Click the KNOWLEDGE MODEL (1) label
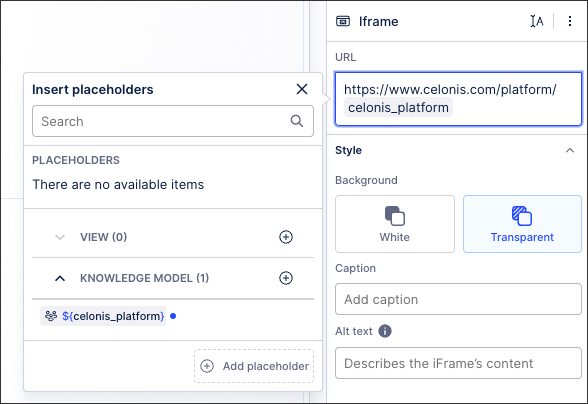 [x=144, y=278]
